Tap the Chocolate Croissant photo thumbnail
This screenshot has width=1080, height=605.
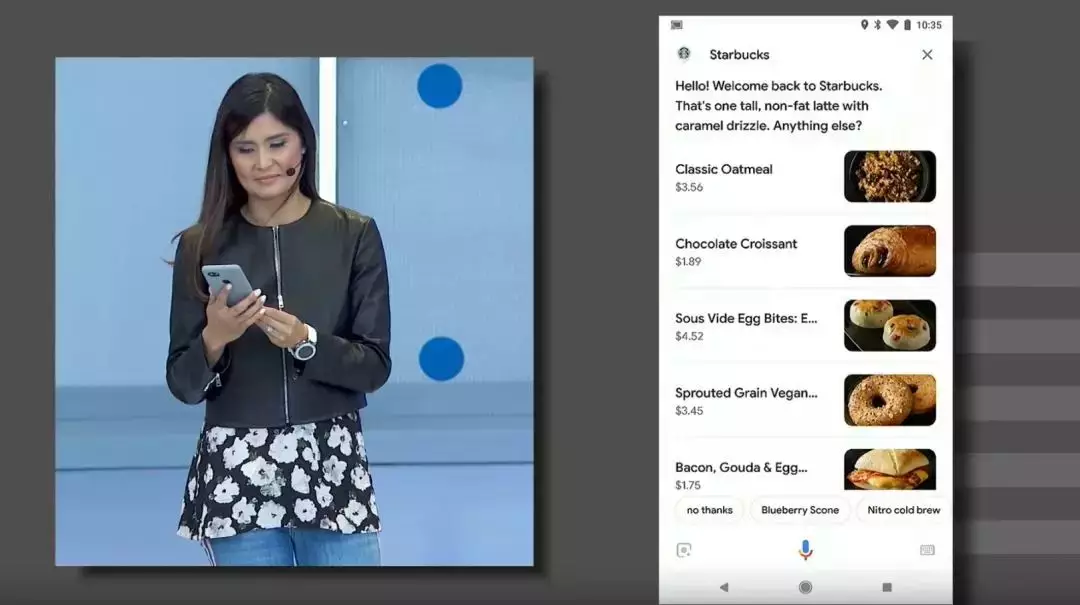point(890,251)
